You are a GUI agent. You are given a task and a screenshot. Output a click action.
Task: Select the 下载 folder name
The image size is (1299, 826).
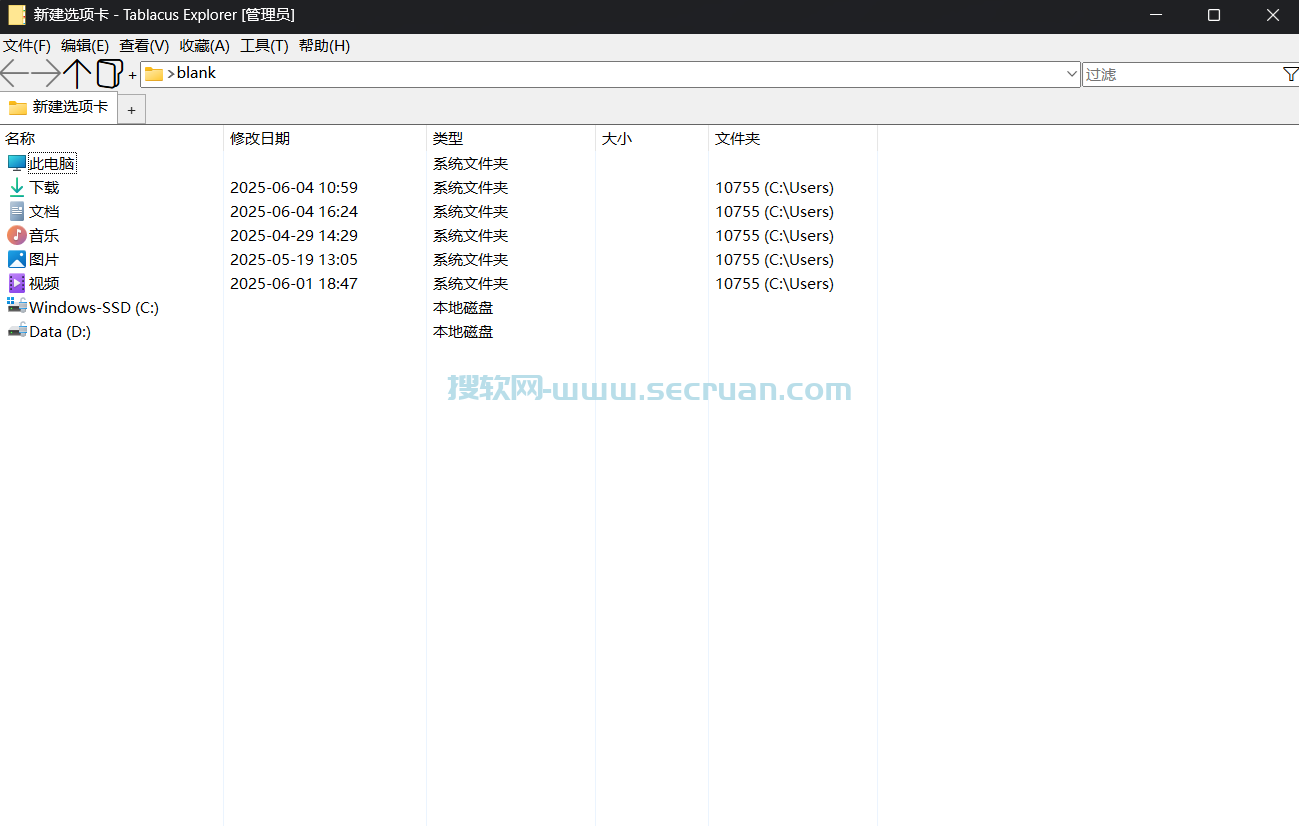pyautogui.click(x=44, y=187)
